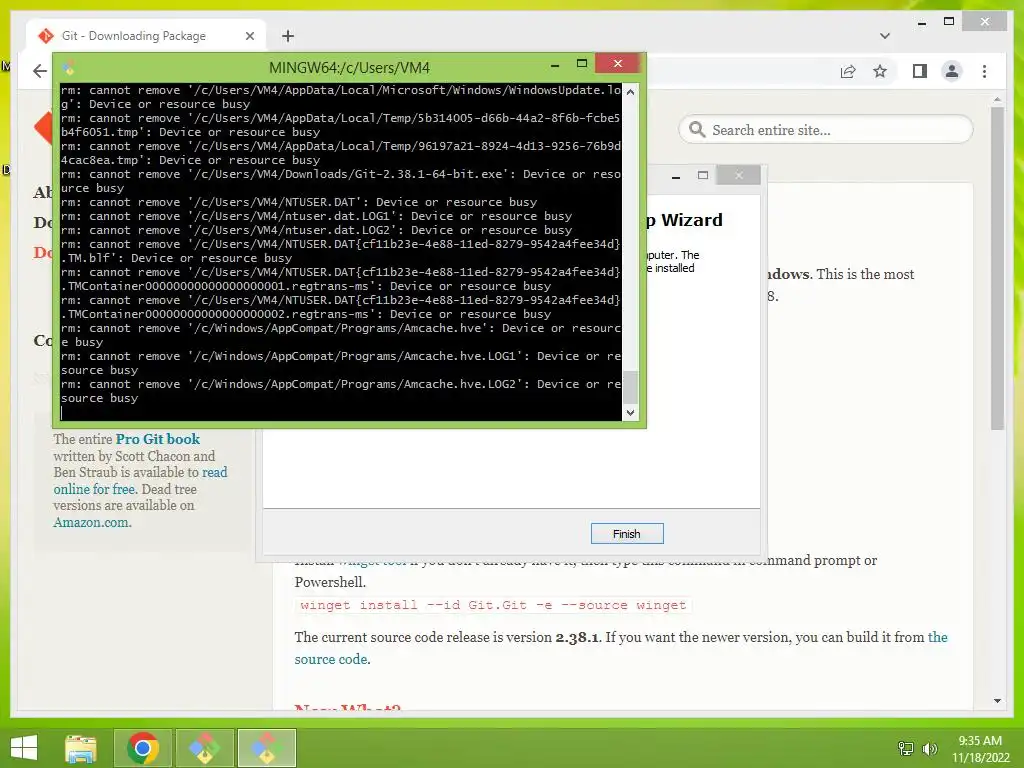Click the active Git Bash taskbar icon

(266, 748)
